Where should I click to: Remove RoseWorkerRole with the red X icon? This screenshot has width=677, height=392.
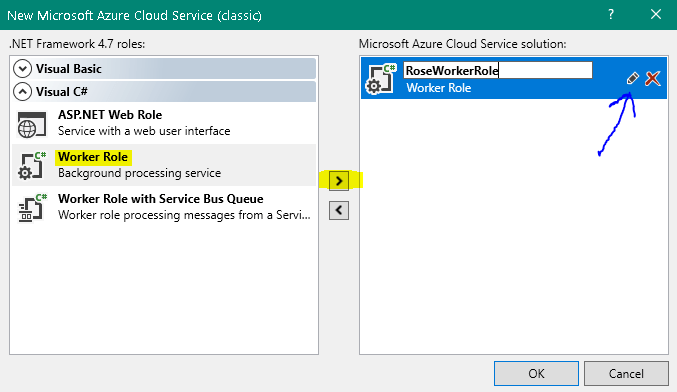(652, 79)
